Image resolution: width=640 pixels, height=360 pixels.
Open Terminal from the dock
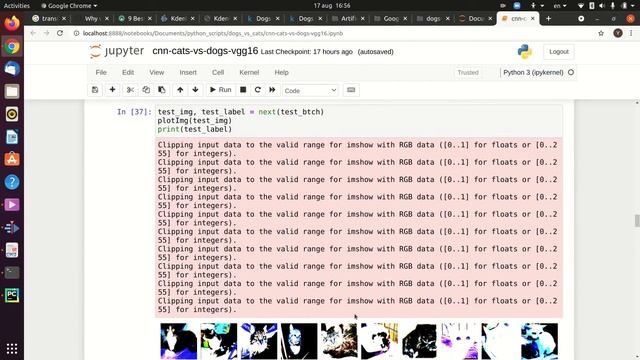click(x=12, y=273)
